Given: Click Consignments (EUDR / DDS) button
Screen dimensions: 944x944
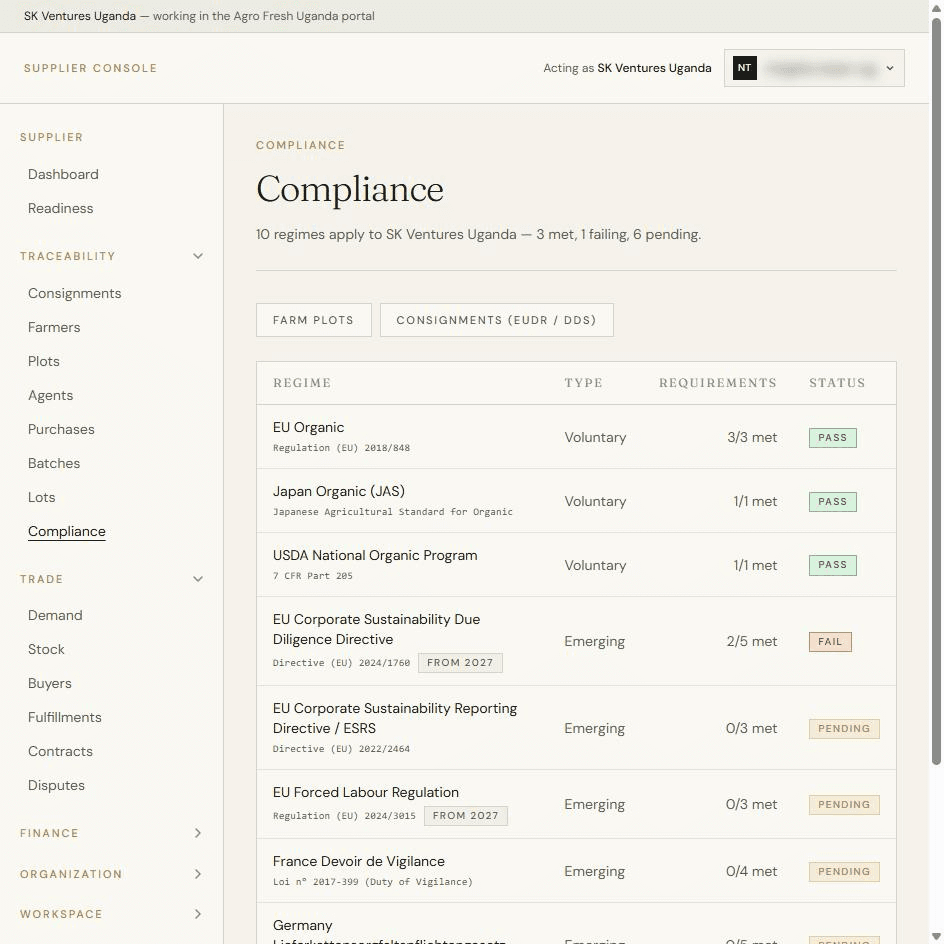Looking at the screenshot, I should [x=497, y=320].
